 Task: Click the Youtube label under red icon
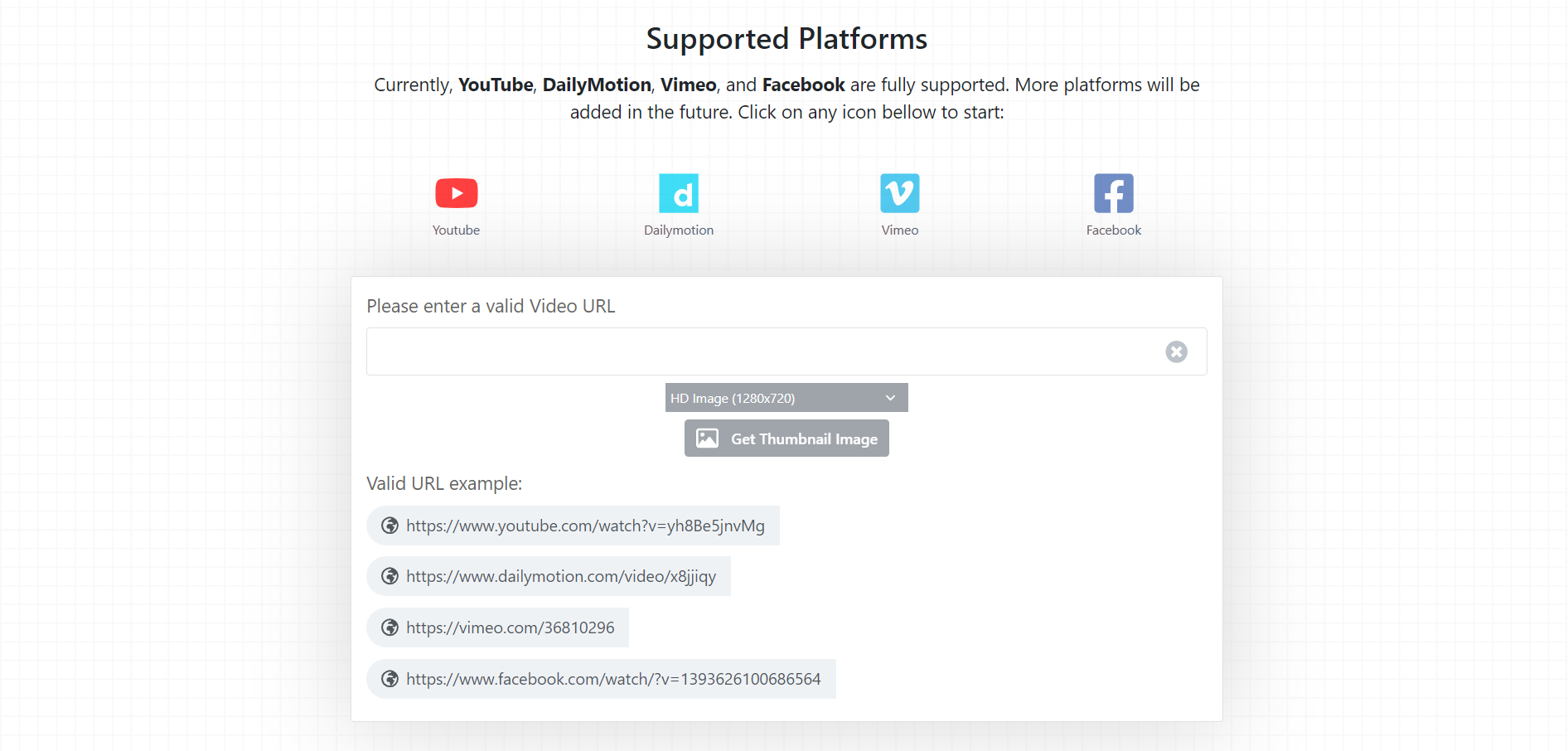point(456,230)
